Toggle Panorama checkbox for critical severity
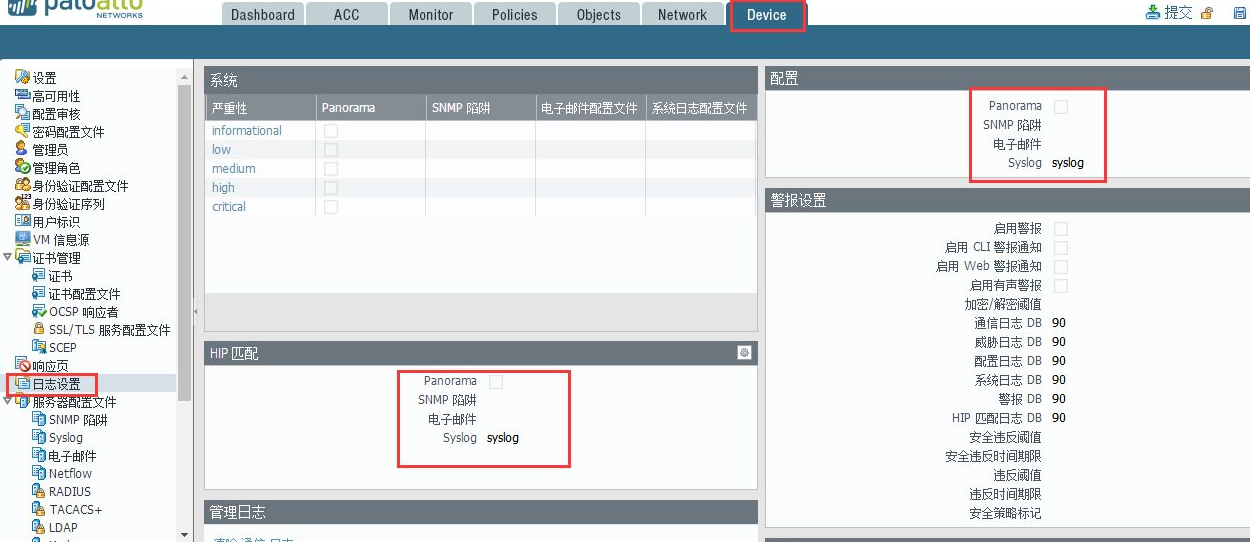Viewport: 1250px width, 542px height. click(x=330, y=207)
